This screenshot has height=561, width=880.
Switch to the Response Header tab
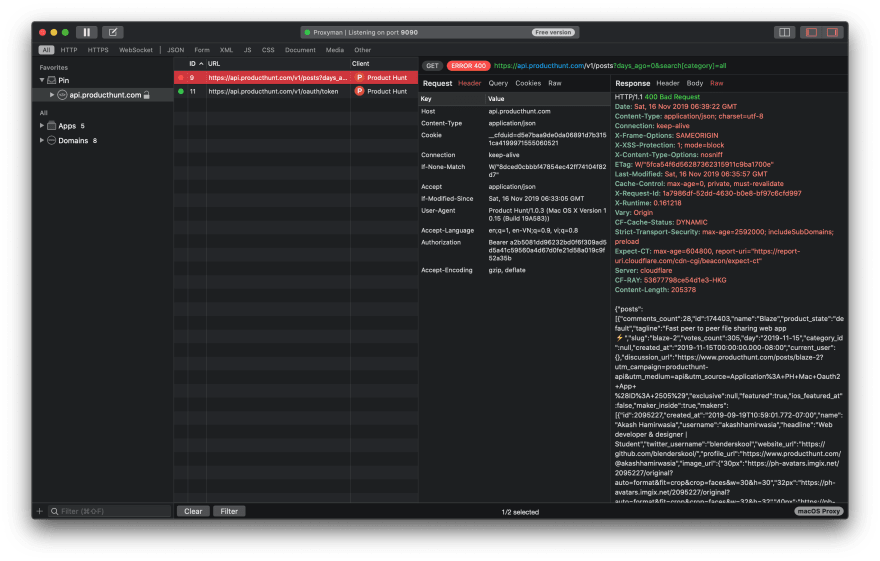pos(668,83)
